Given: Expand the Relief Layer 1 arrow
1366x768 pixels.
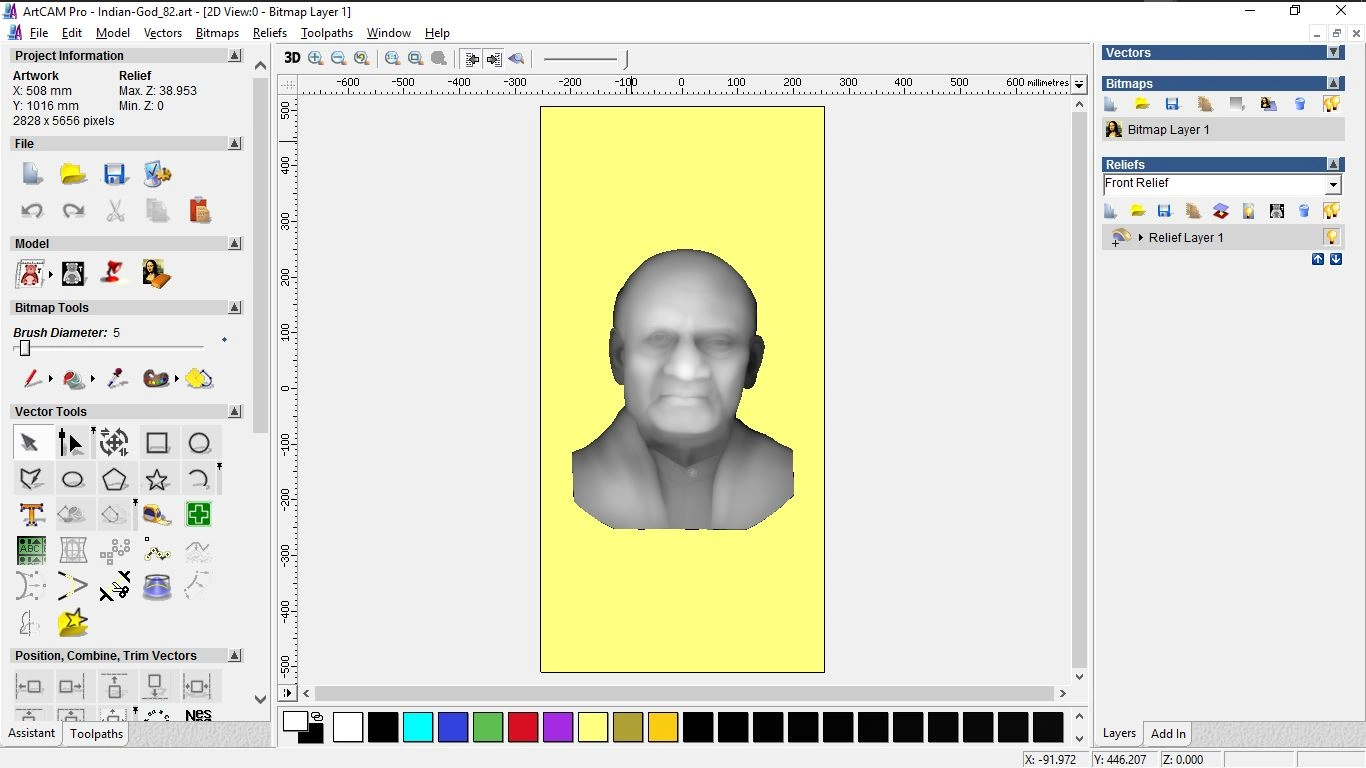Looking at the screenshot, I should (x=1141, y=237).
